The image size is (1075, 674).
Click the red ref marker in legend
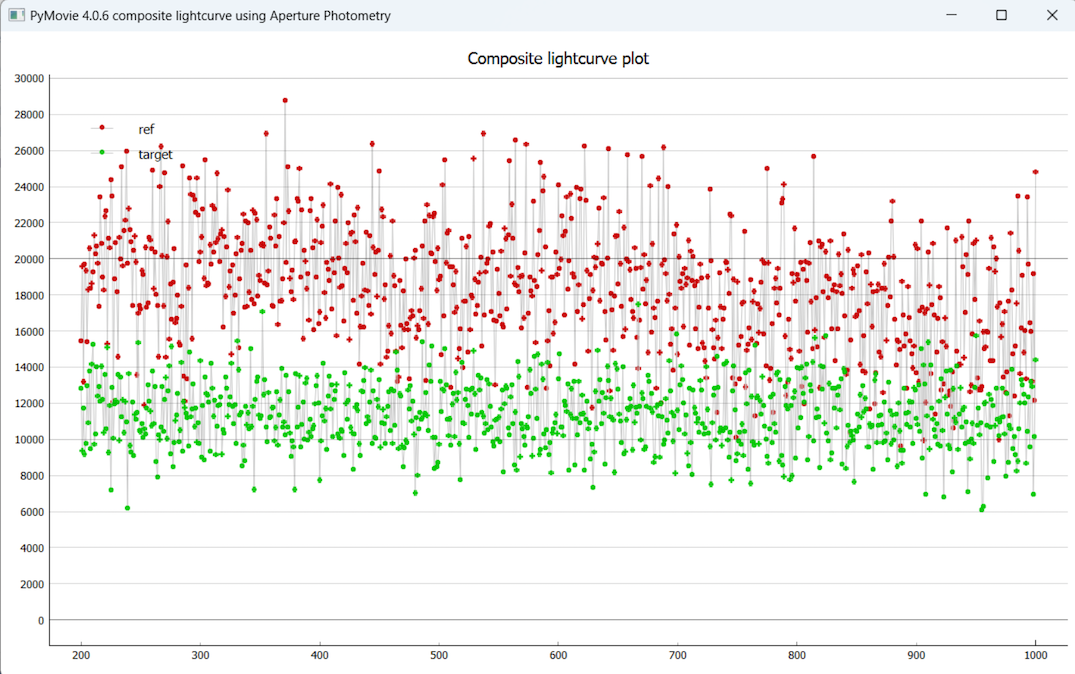click(102, 128)
